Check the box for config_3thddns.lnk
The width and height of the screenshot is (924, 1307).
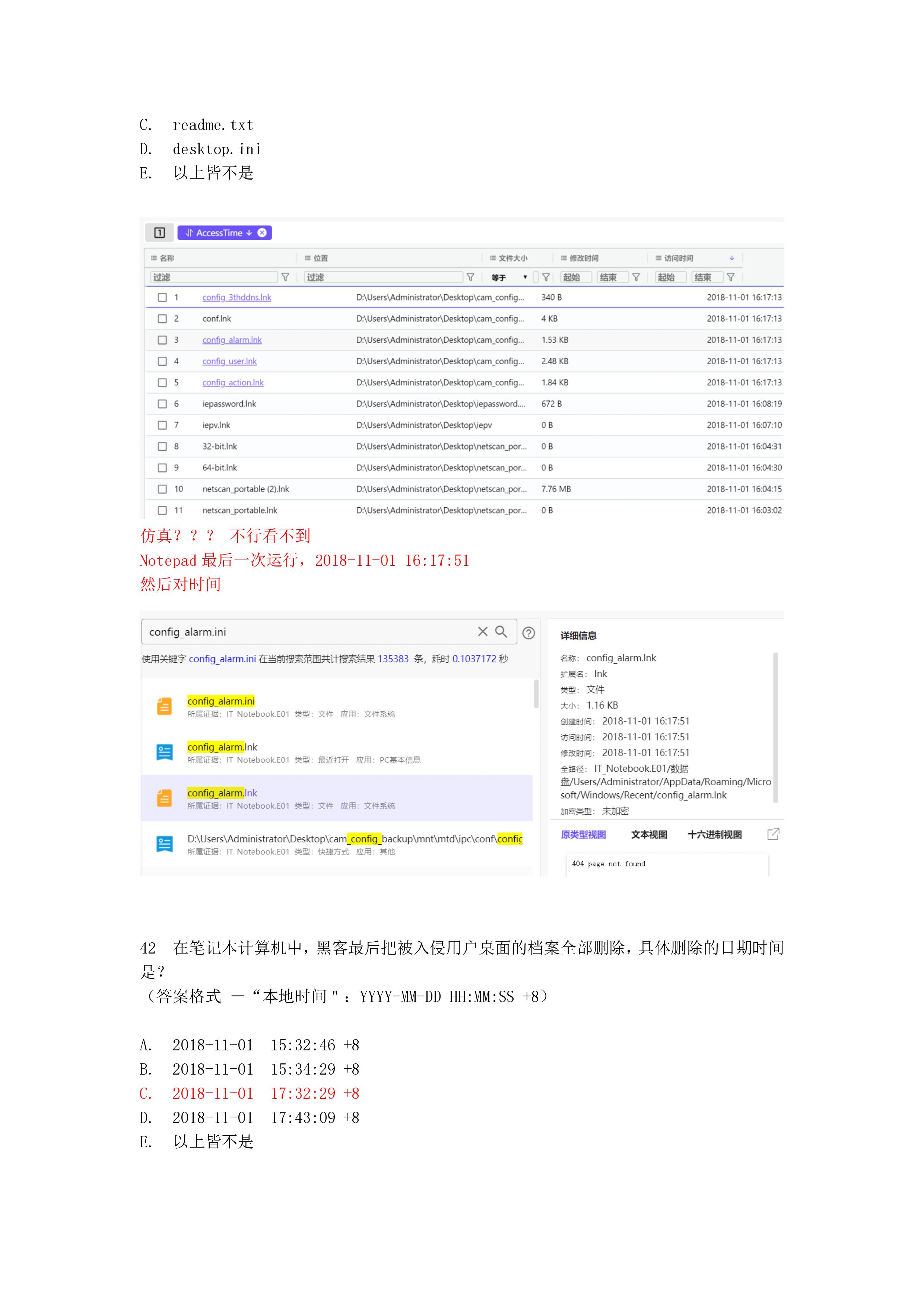(162, 297)
